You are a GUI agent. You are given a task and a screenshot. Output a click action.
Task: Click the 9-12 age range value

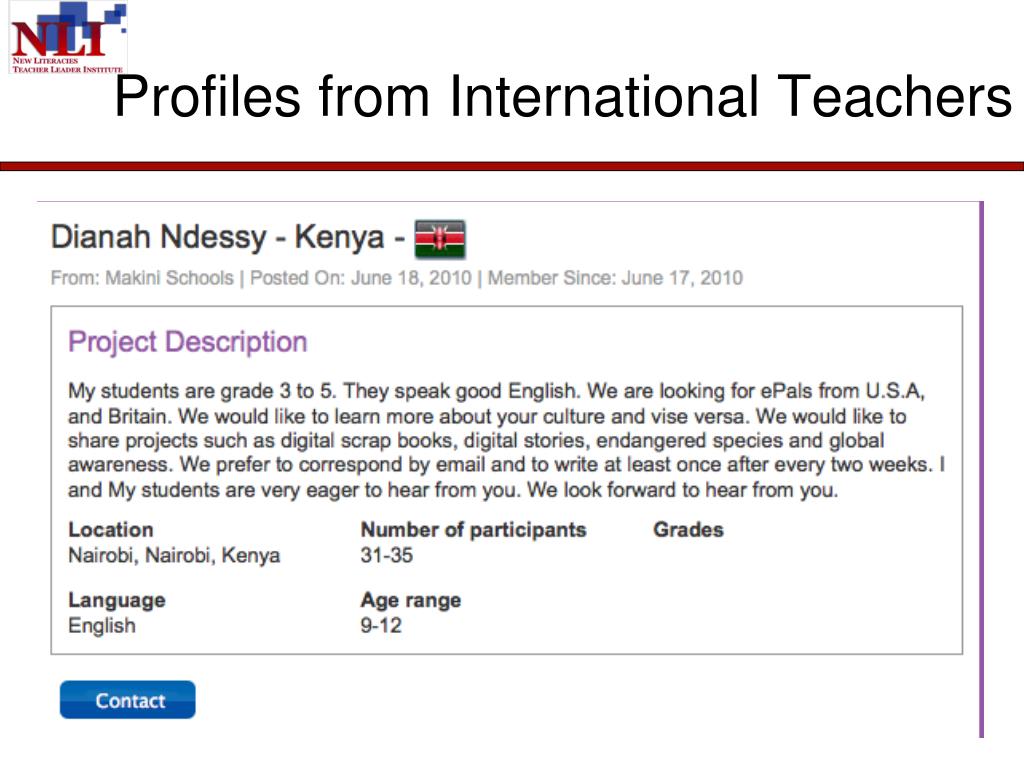point(381,626)
